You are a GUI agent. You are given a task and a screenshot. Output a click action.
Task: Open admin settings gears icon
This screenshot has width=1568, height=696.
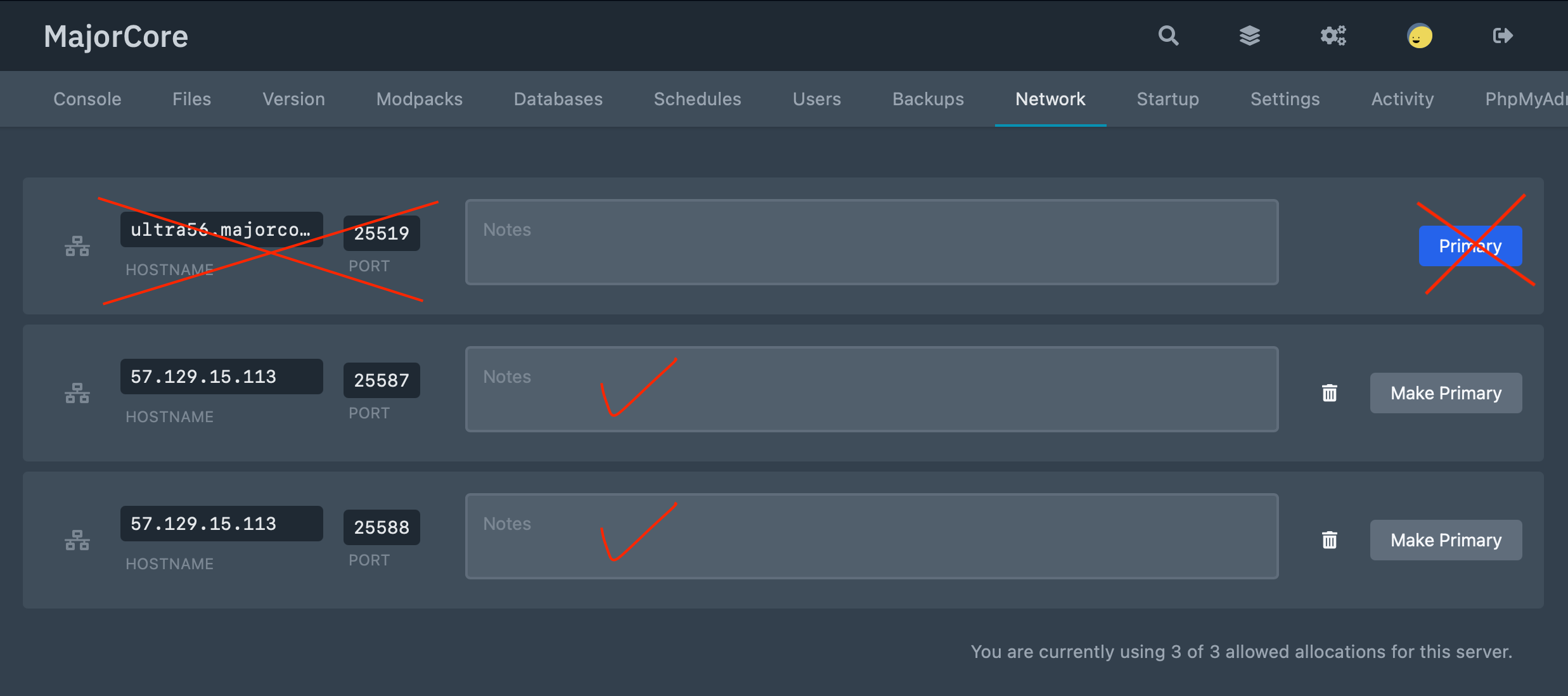[x=1333, y=35]
